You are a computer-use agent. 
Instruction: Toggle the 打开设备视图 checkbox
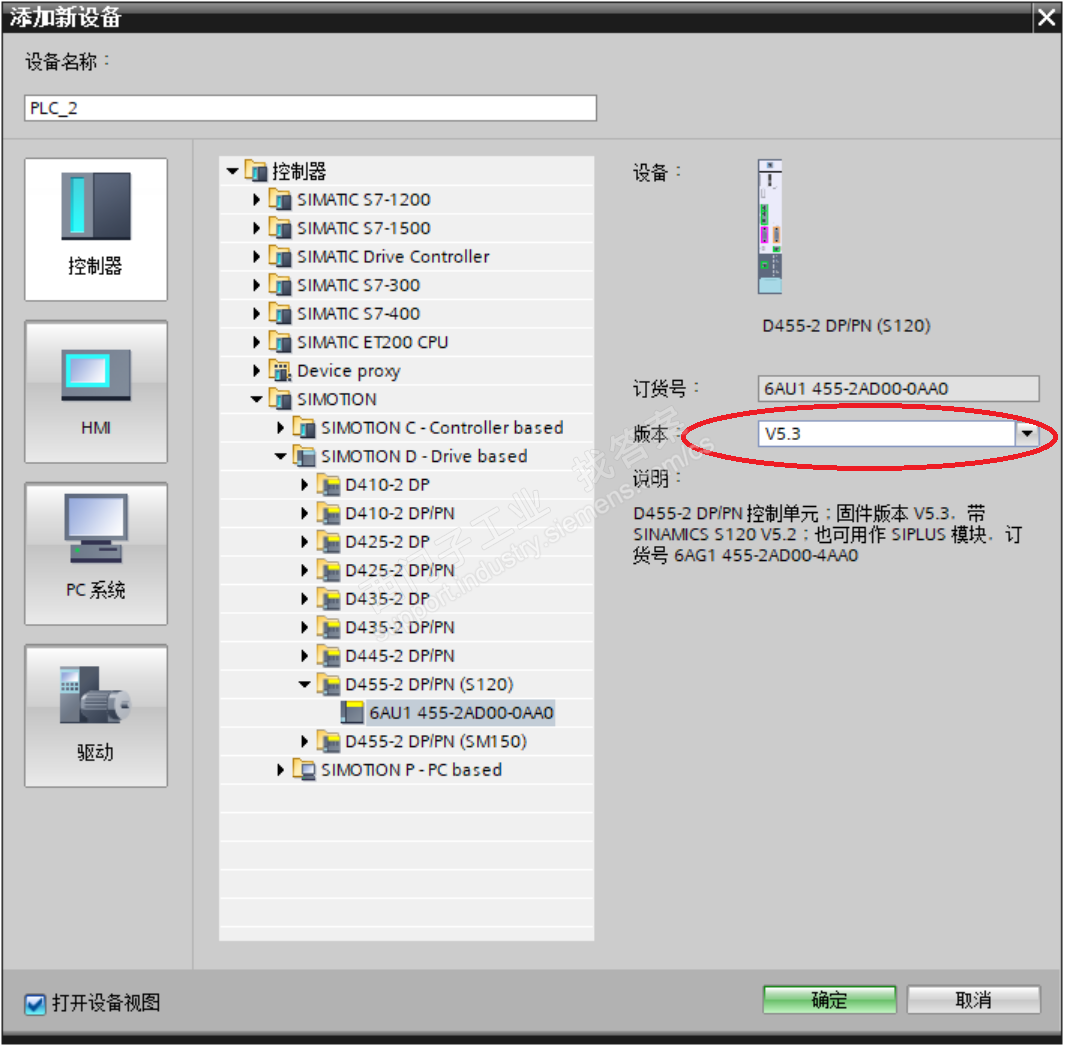35,1004
